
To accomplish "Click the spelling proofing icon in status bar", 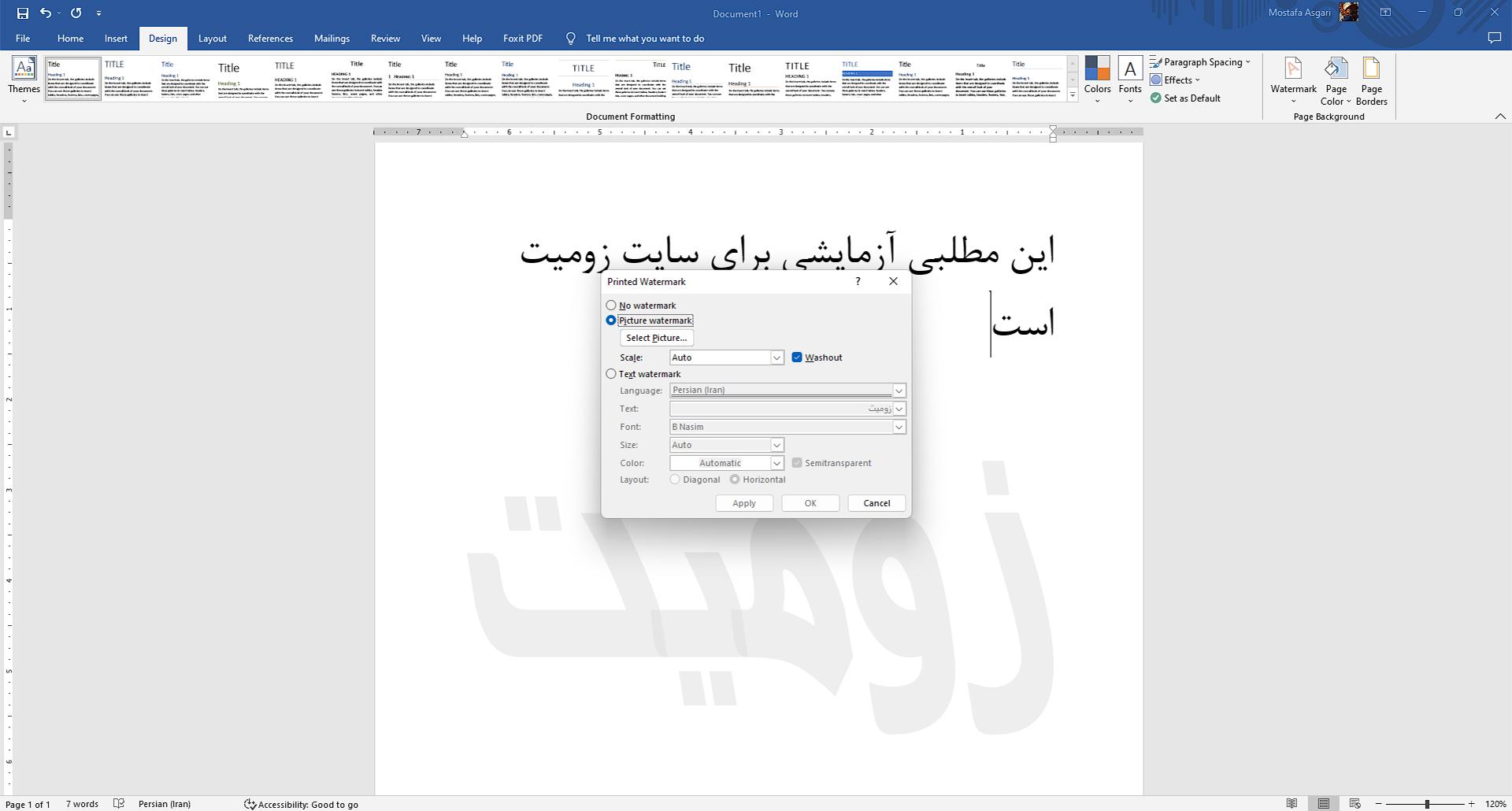I will tap(119, 804).
